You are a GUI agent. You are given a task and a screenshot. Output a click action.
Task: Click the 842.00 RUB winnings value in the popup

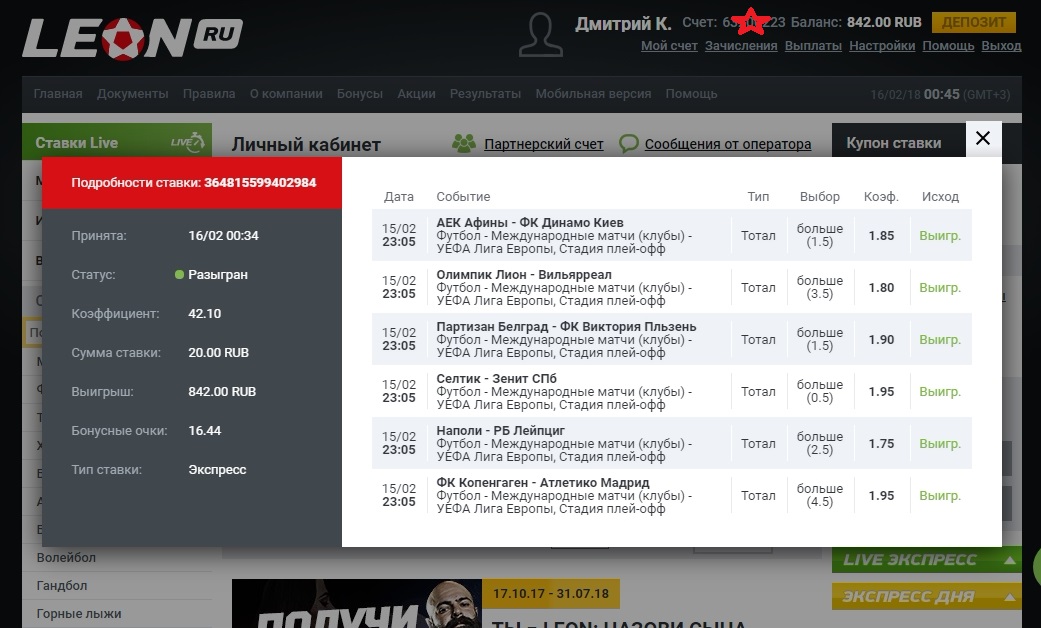click(x=222, y=392)
